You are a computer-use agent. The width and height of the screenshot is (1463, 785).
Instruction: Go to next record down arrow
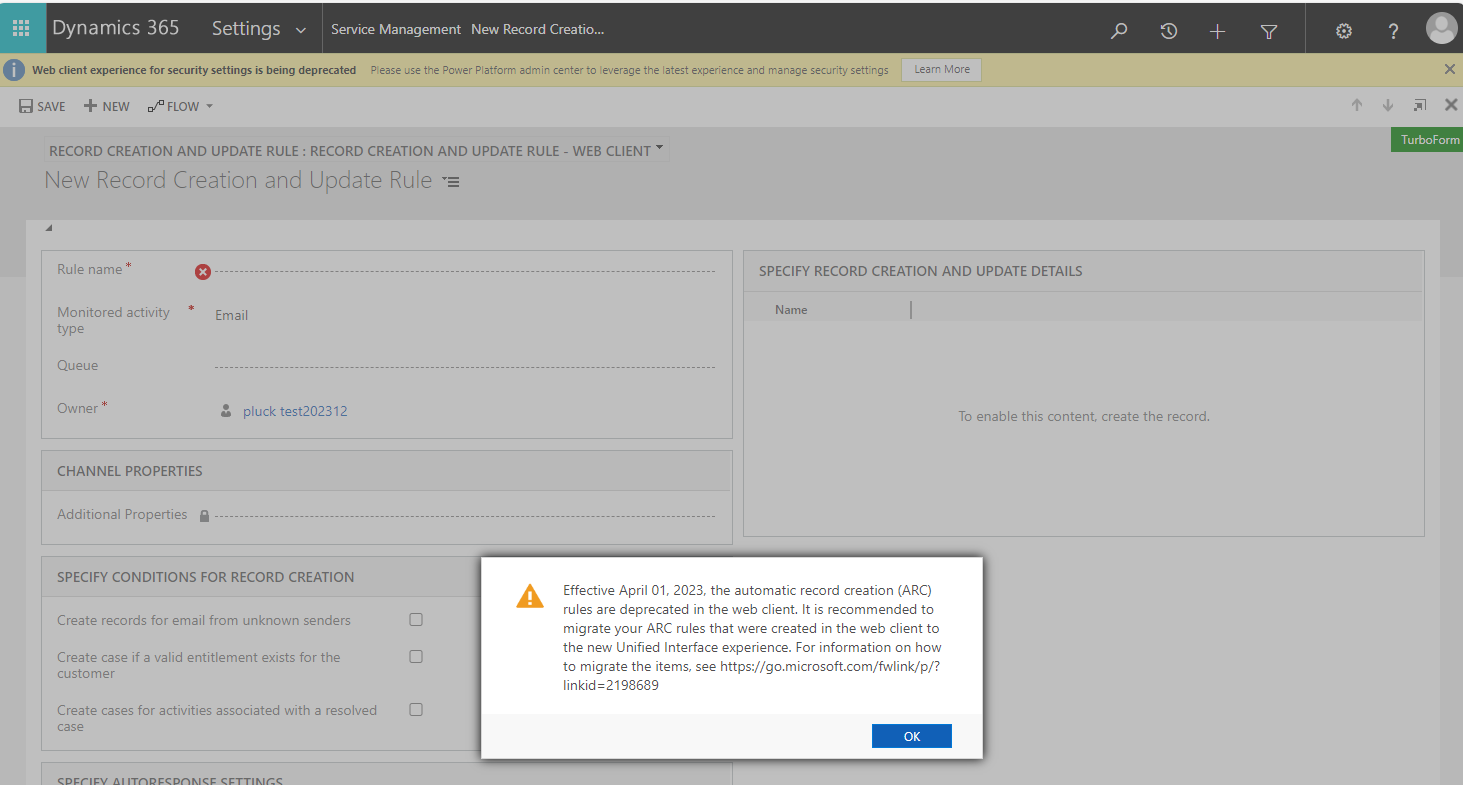coord(1388,105)
